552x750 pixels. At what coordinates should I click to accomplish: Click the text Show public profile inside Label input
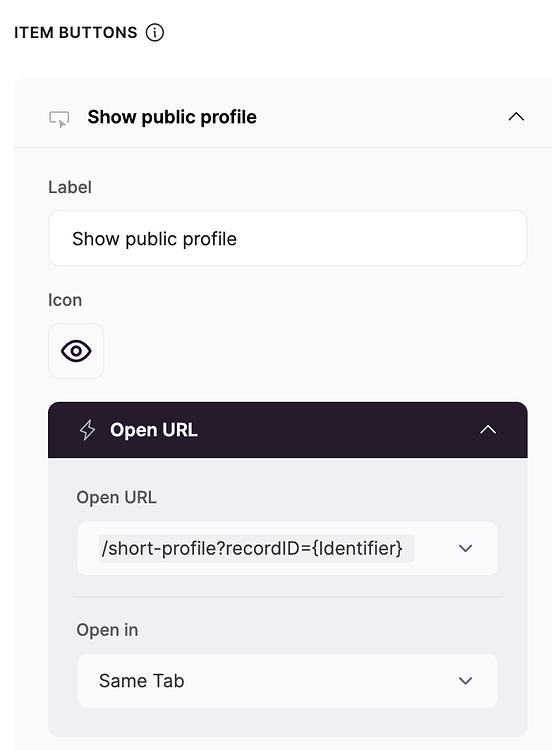[154, 239]
